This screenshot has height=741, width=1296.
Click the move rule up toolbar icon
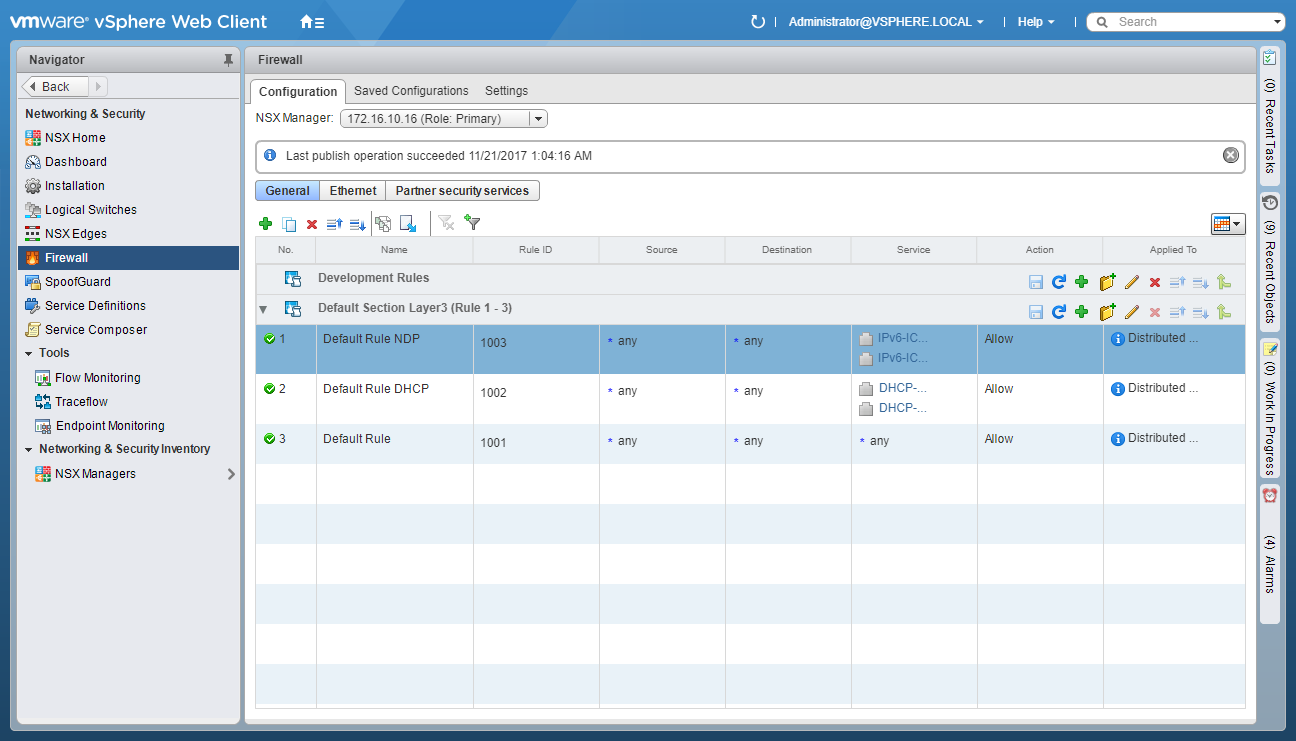pyautogui.click(x=335, y=224)
